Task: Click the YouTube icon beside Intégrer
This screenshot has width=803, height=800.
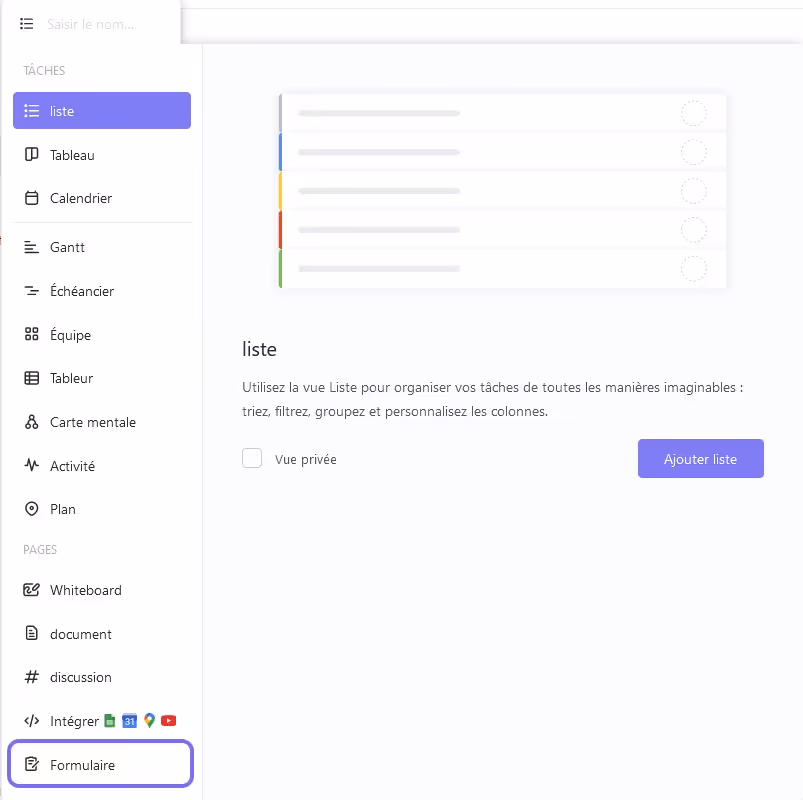Action: click(x=169, y=721)
